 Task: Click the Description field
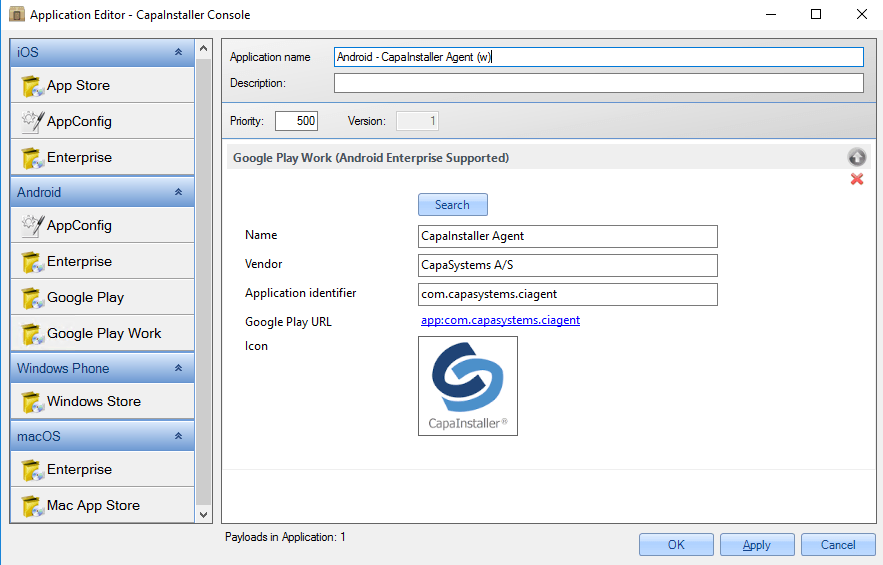coord(599,83)
